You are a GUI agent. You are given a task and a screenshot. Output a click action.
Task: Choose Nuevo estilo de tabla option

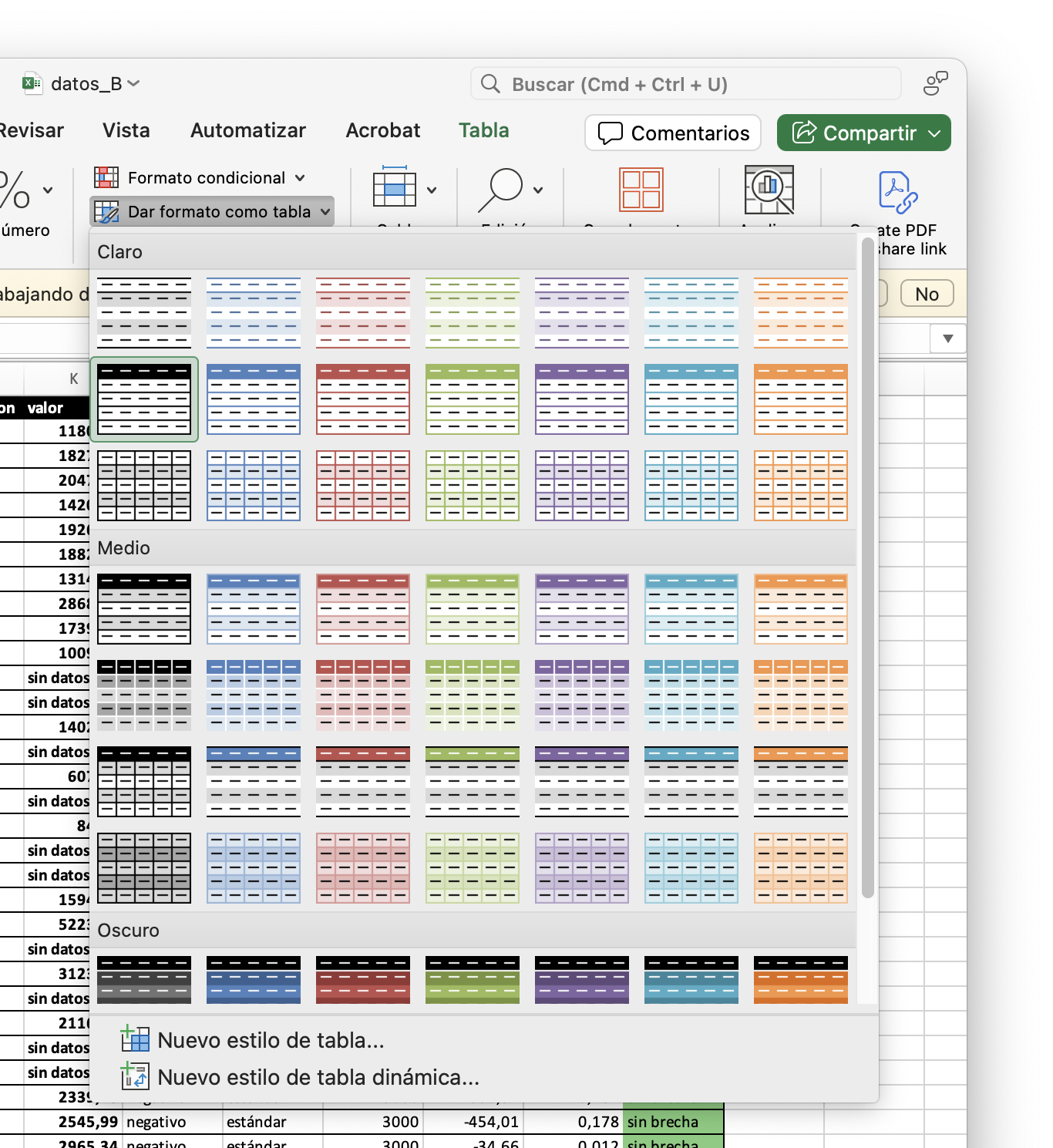(x=270, y=1040)
